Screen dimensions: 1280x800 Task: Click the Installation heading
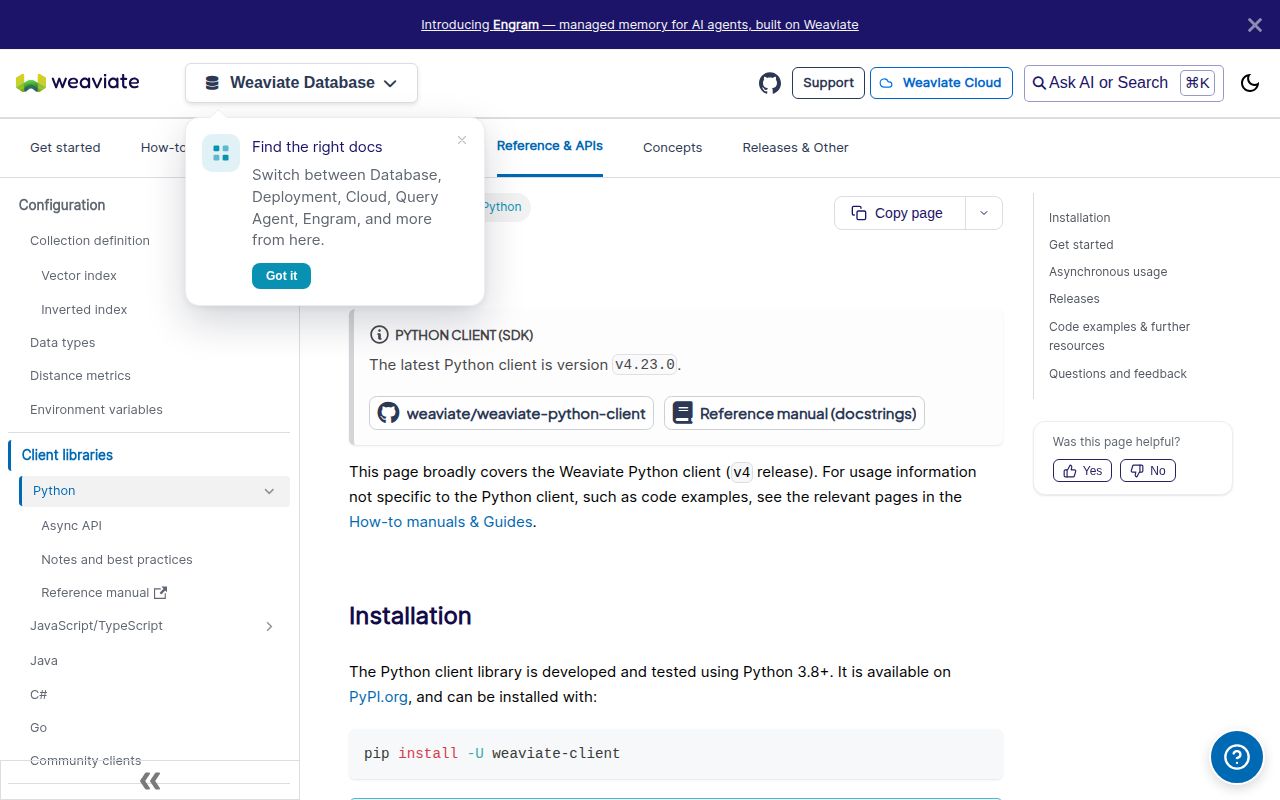coord(410,616)
